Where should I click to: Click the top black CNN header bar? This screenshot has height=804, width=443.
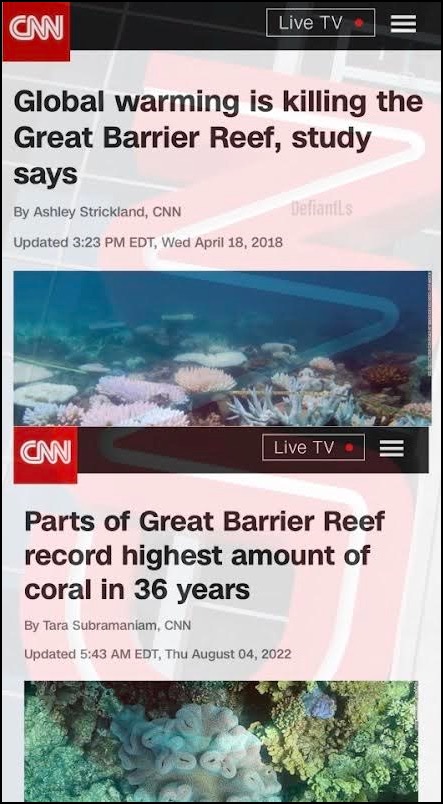point(222,26)
